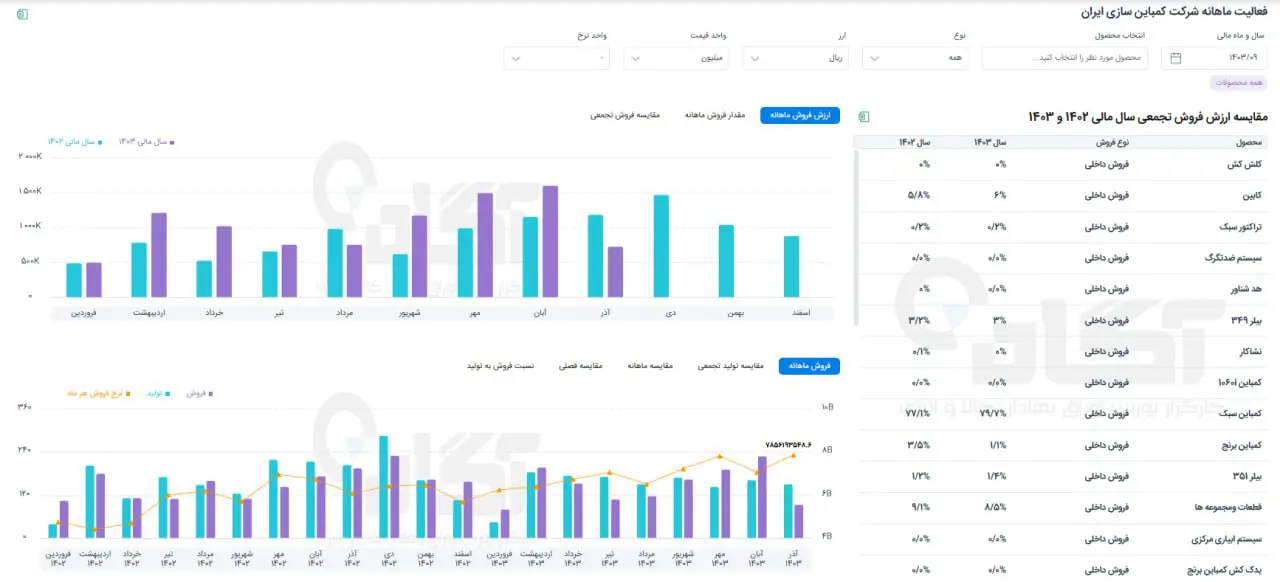1280x582 pixels.
Task: Click the ۷۷/۱% value in the کمباین سبک row
Action: coord(918,414)
